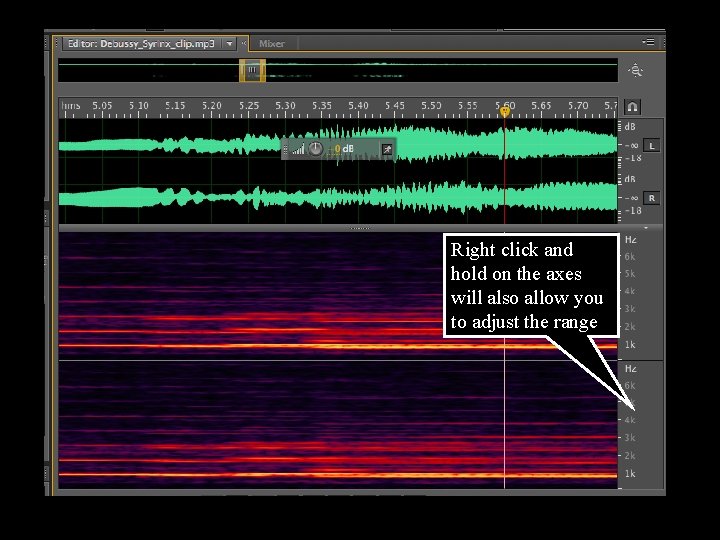The image size is (720, 540).
Task: Select the Editor: Debussy_Syrinx_clip.mp3 tab
Action: (141, 44)
